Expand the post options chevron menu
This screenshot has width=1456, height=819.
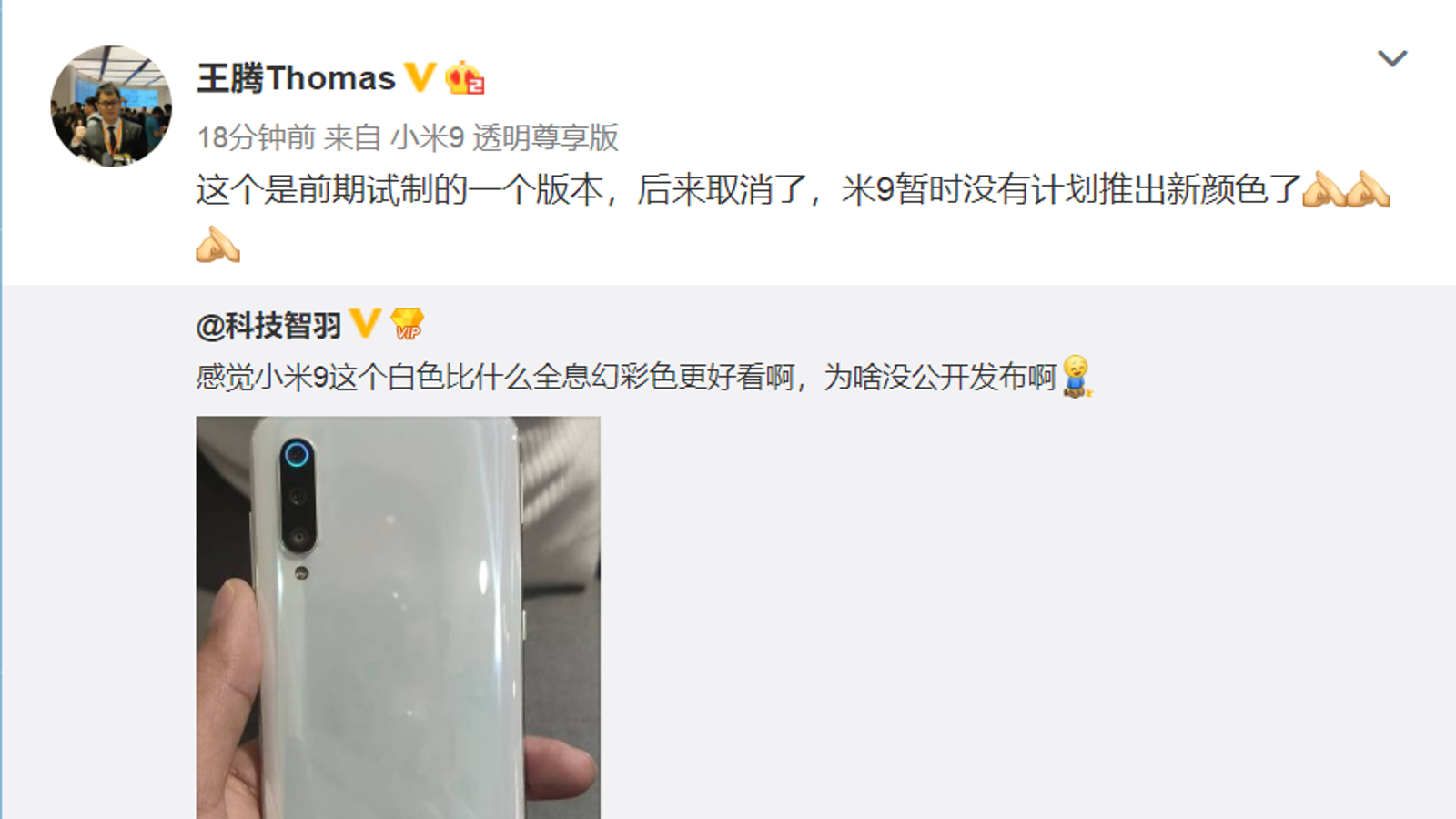click(x=1392, y=59)
